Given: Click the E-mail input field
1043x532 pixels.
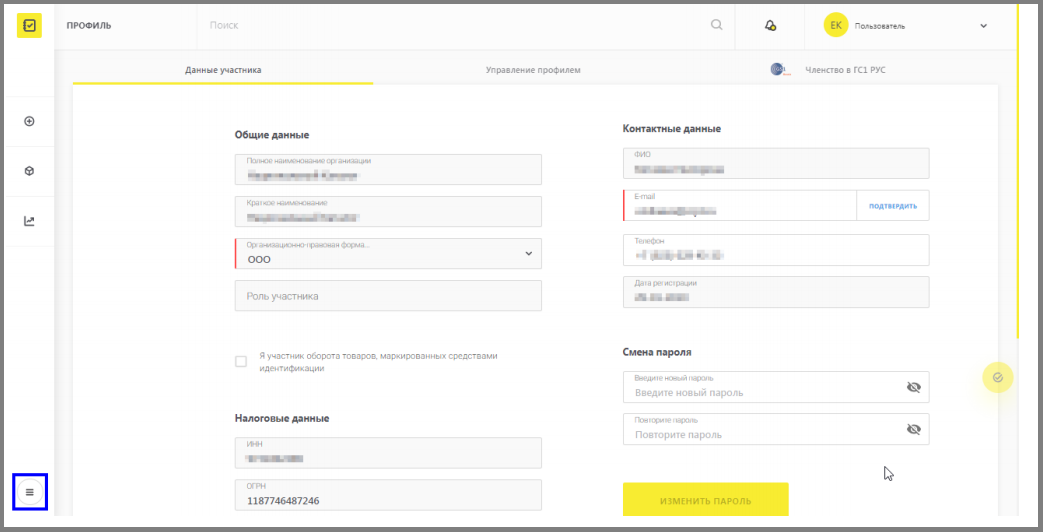Looking at the screenshot, I should pos(740,205).
